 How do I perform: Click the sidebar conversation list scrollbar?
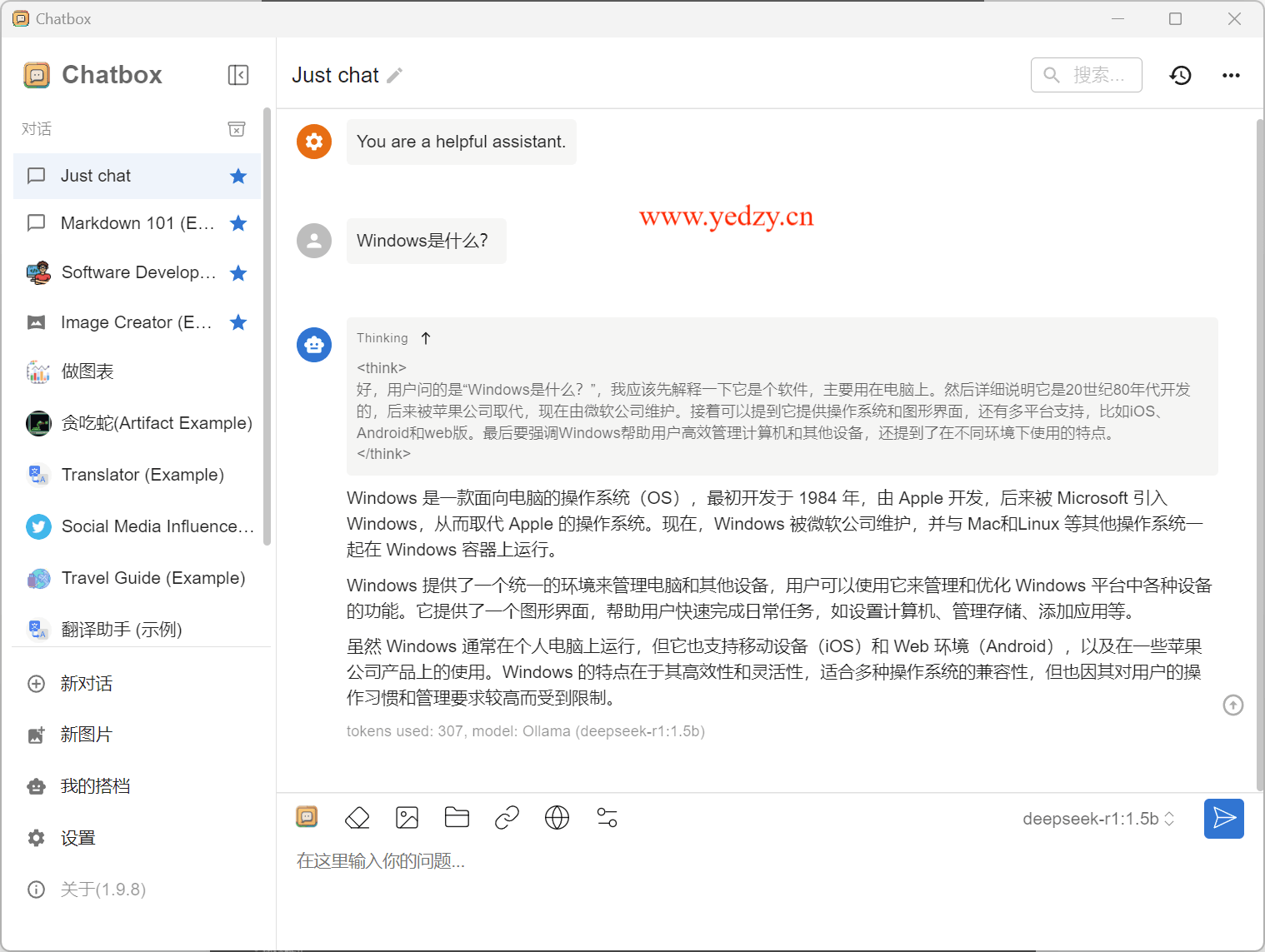(267, 326)
